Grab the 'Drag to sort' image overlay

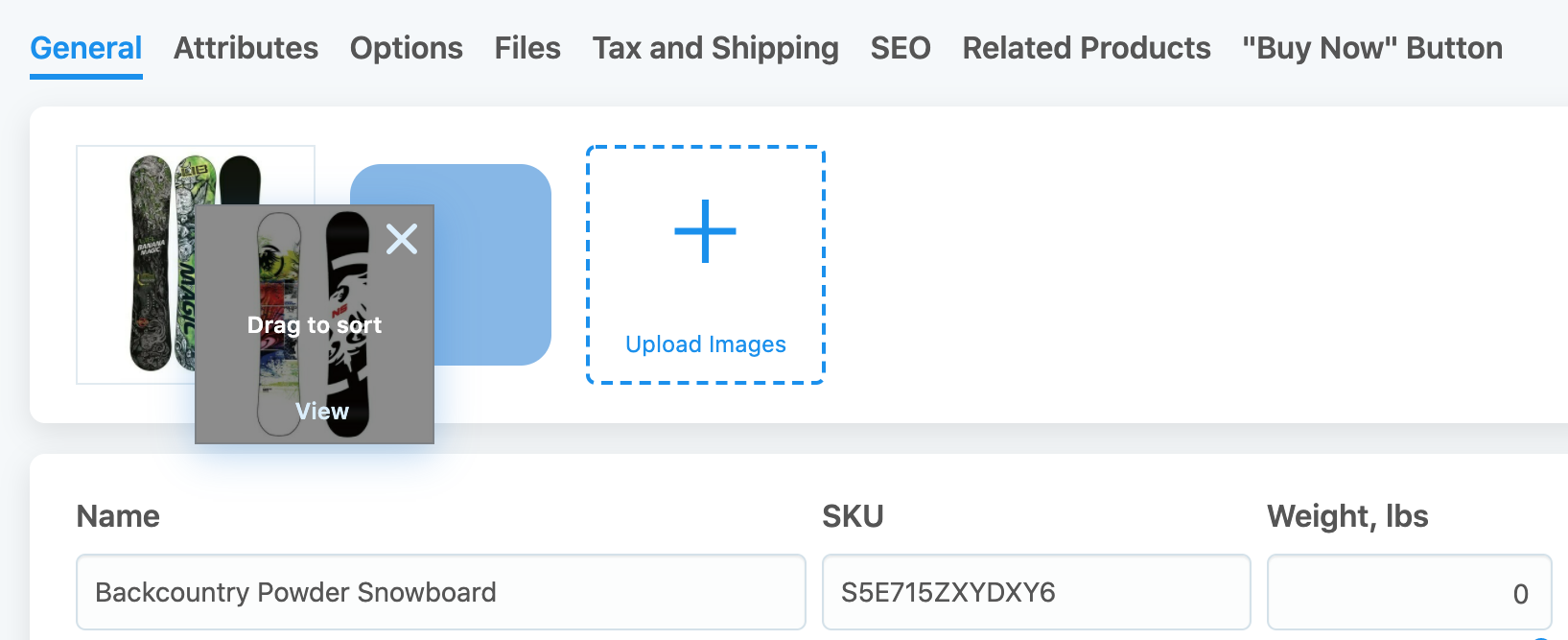tap(315, 325)
